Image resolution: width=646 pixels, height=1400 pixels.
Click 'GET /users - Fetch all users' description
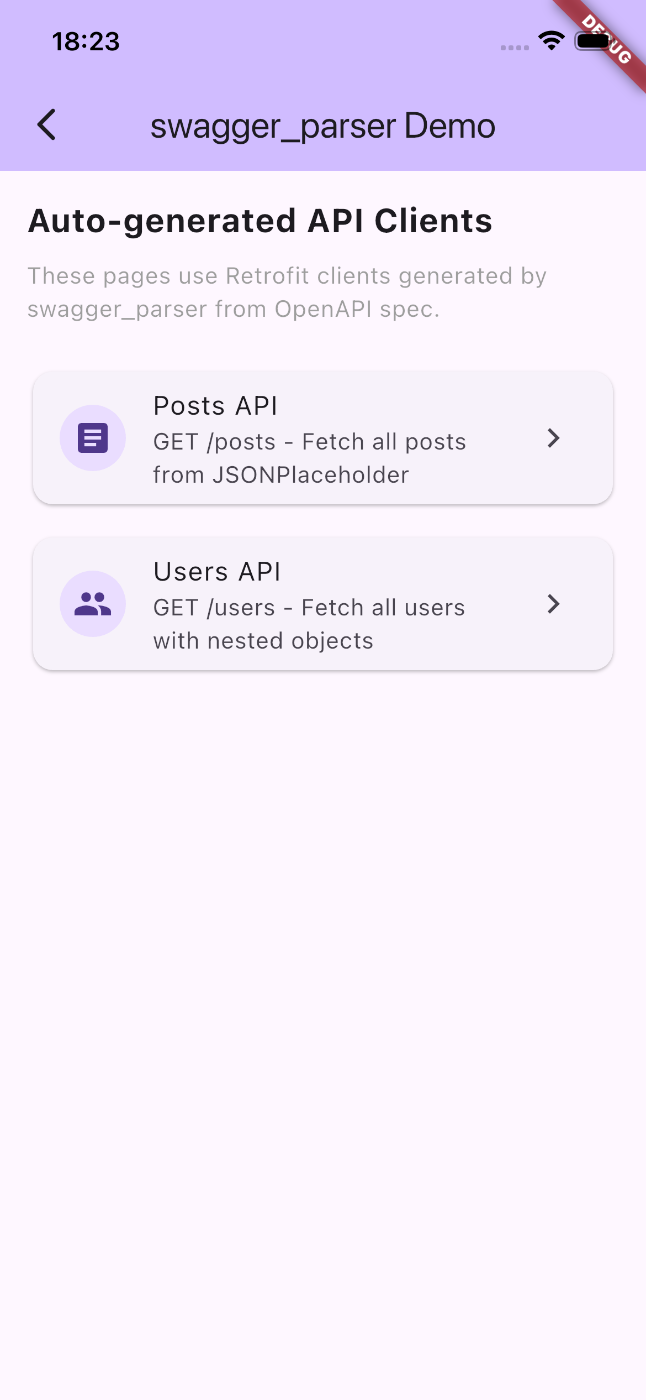(x=309, y=608)
